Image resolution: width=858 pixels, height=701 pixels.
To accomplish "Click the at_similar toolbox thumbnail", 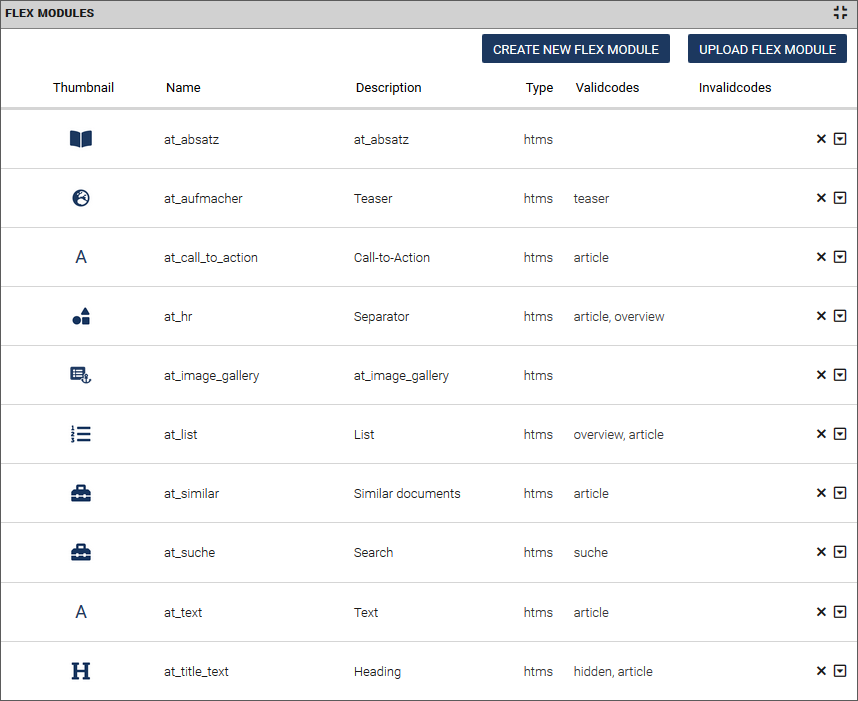I will (x=81, y=494).
